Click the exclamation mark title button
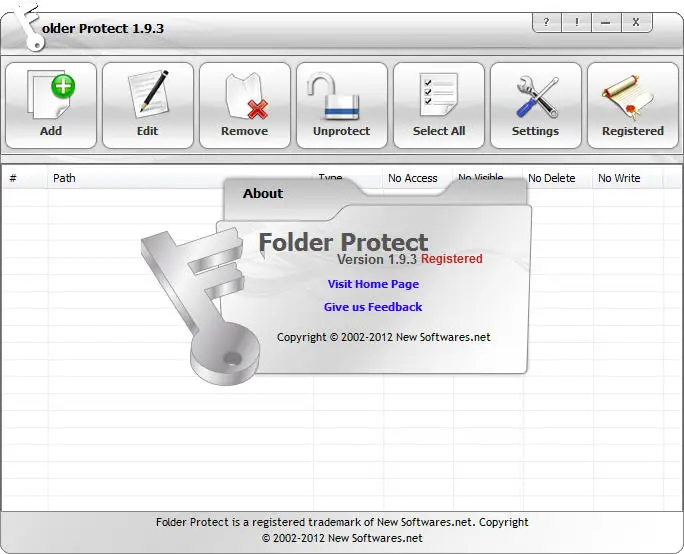 click(577, 22)
